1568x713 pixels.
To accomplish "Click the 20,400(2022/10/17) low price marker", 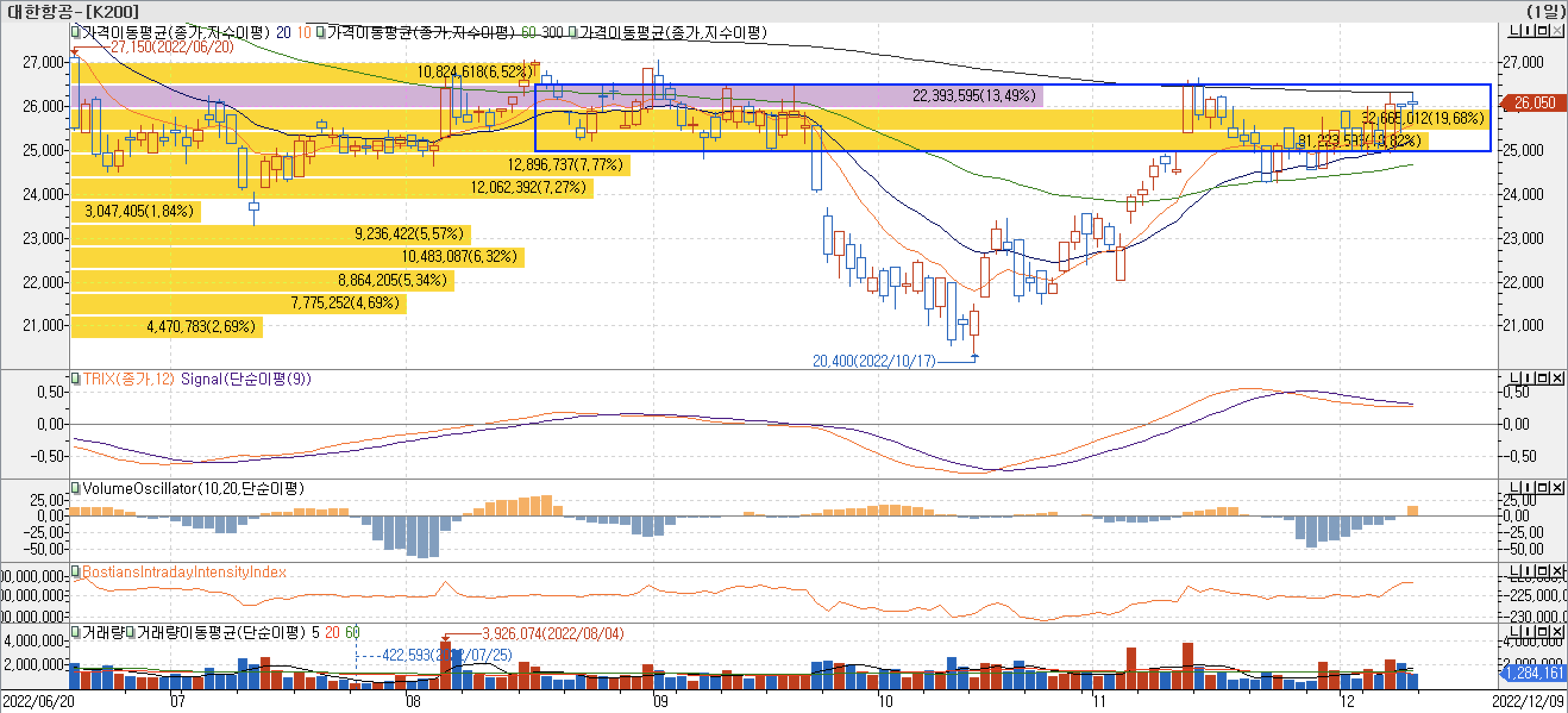I will coord(873,361).
